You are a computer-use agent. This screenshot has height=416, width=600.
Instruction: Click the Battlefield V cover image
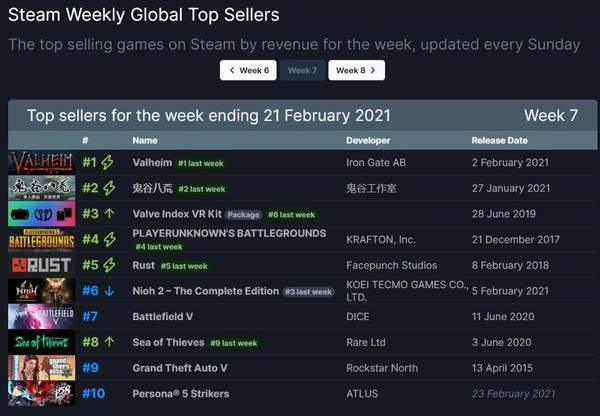point(41,317)
